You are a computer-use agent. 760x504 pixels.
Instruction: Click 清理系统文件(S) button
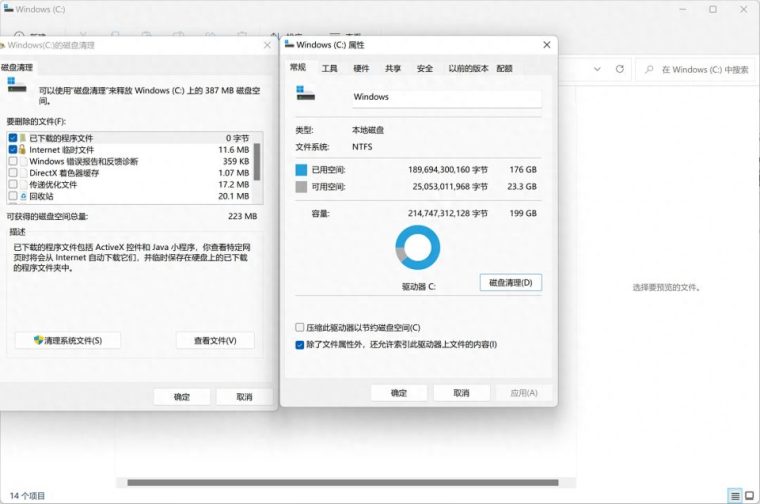[68, 341]
